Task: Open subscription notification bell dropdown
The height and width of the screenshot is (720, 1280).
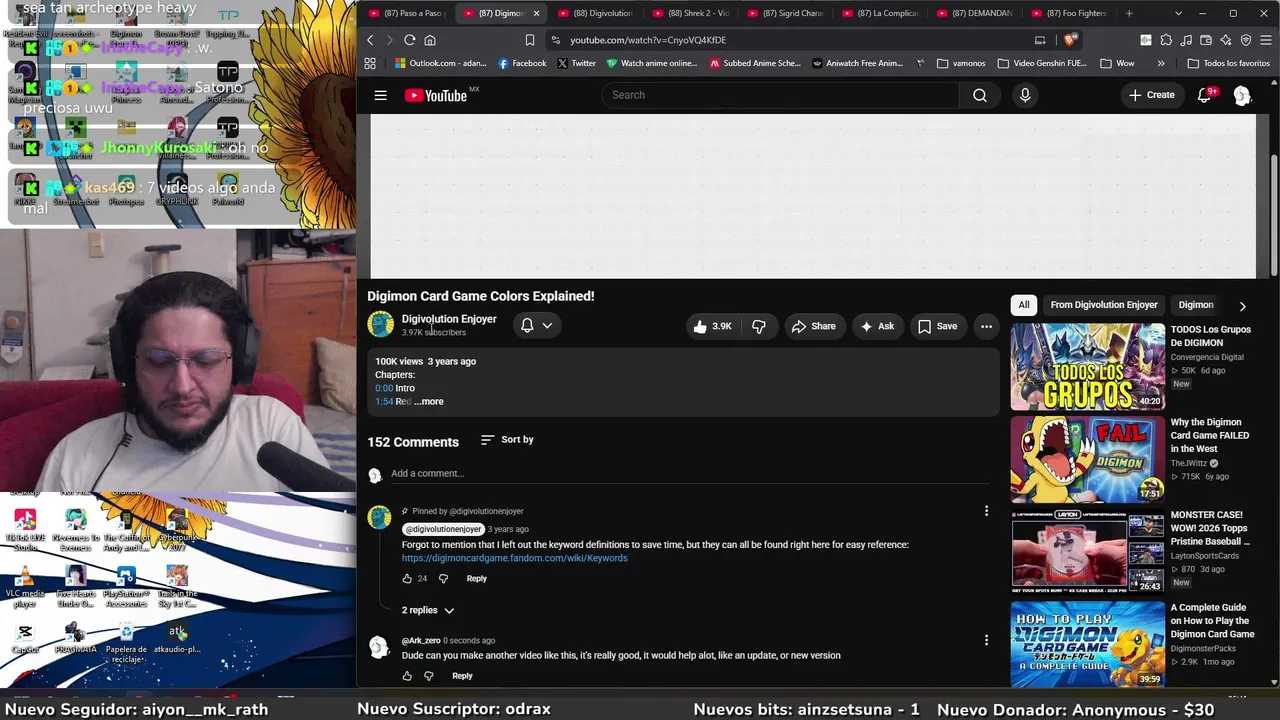Action: [x=537, y=325]
